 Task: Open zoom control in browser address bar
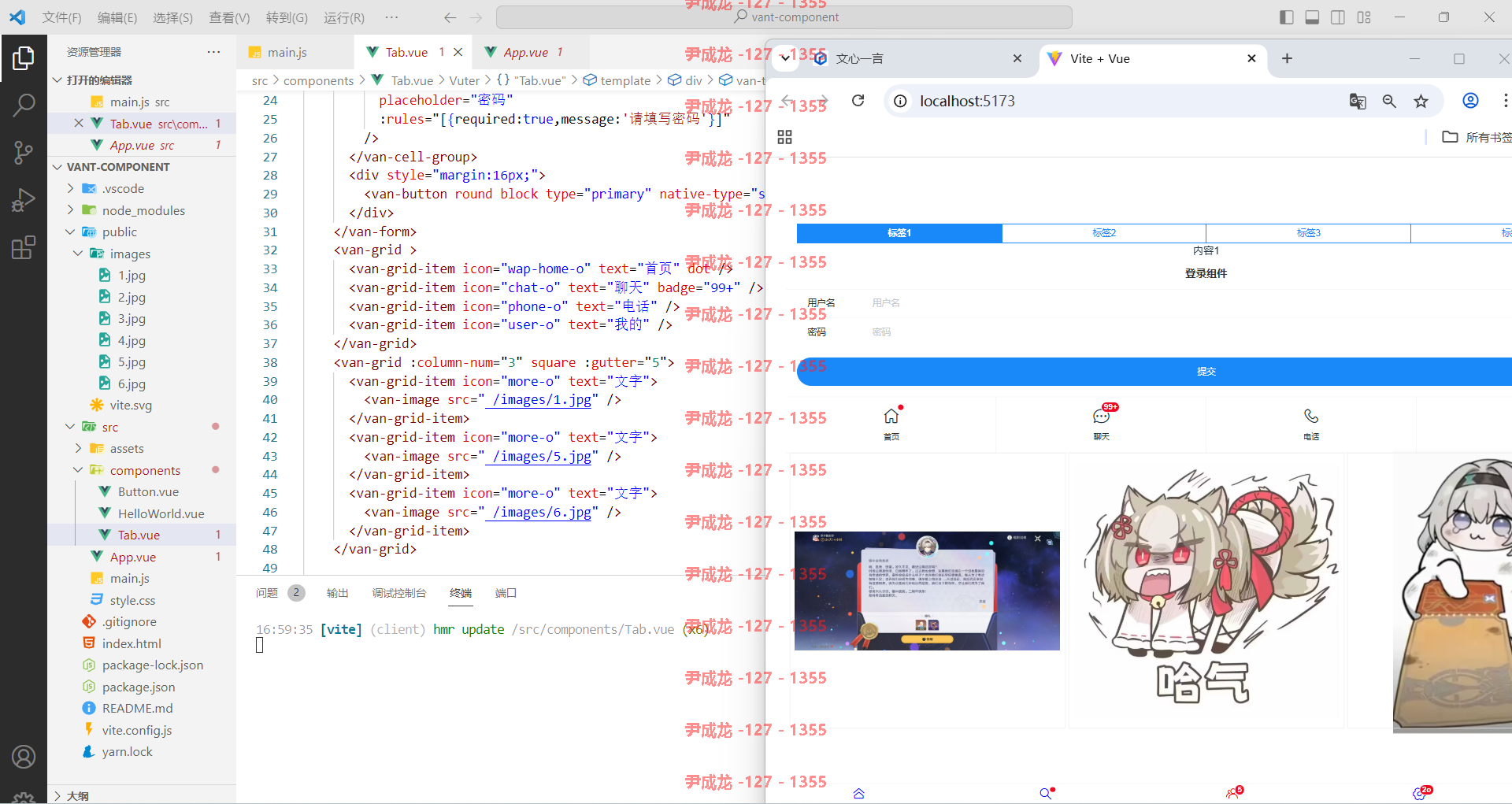pyautogui.click(x=1389, y=101)
